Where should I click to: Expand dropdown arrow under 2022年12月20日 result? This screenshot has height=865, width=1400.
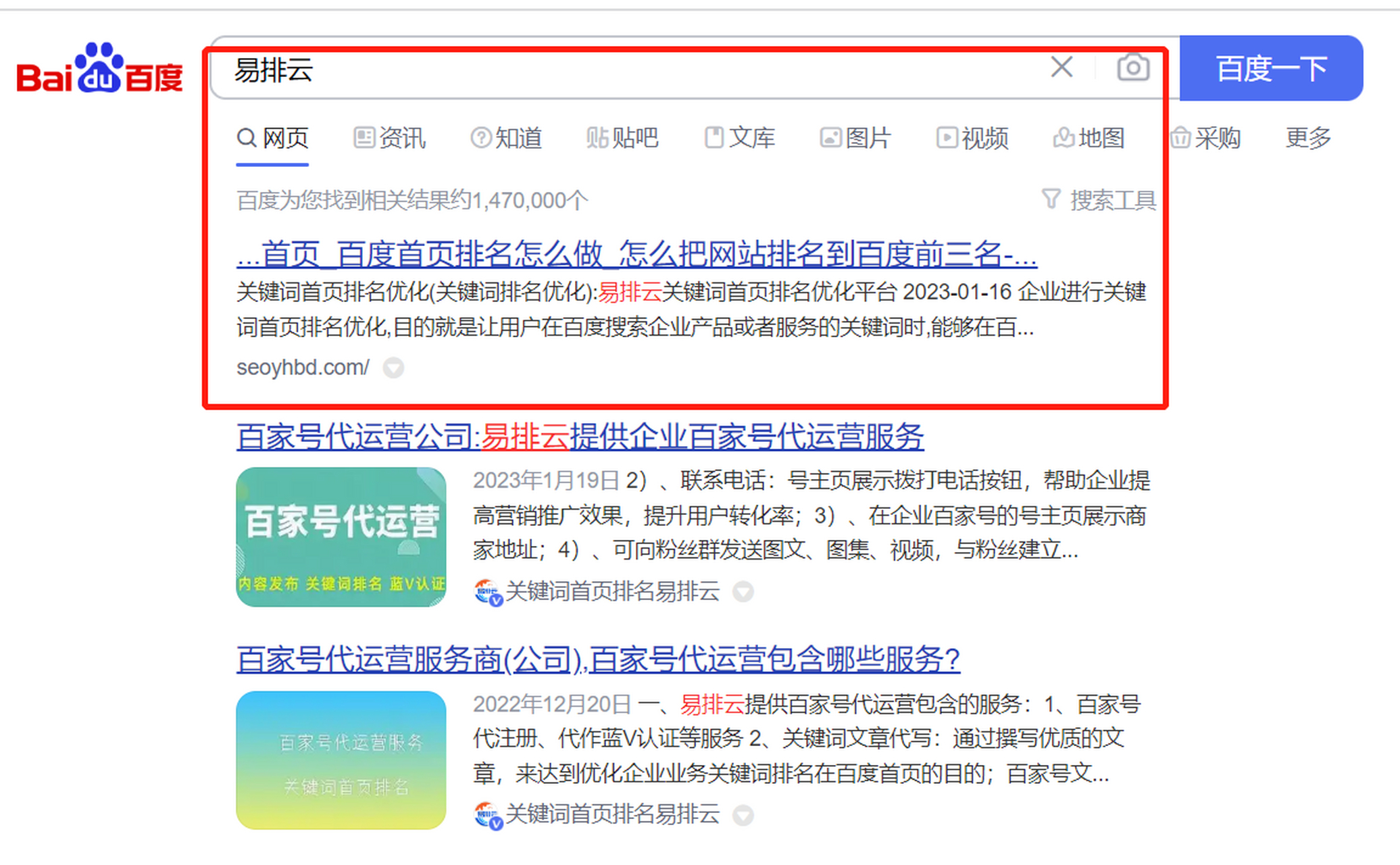[743, 815]
